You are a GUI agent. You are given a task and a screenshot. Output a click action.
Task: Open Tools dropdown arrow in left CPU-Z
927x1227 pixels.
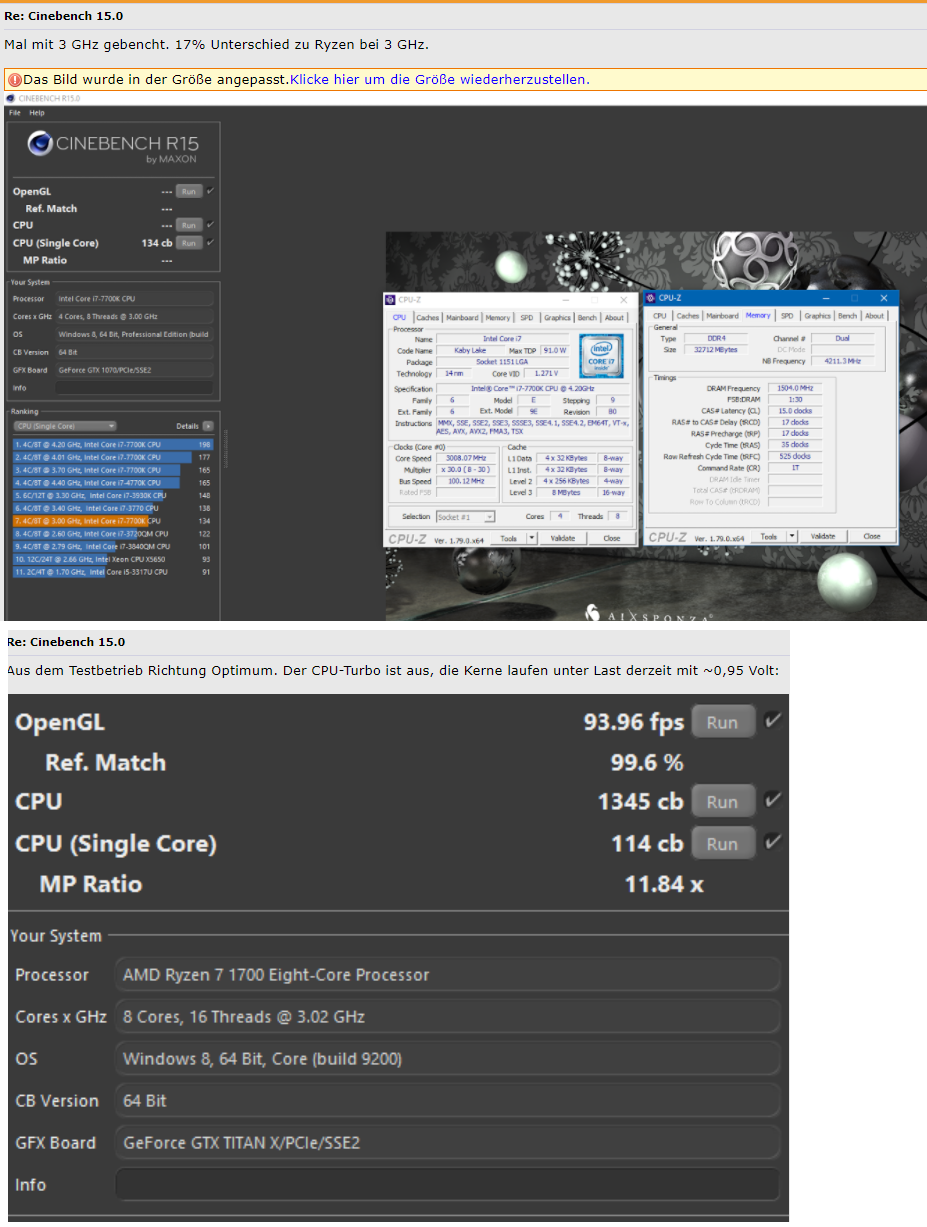532,538
